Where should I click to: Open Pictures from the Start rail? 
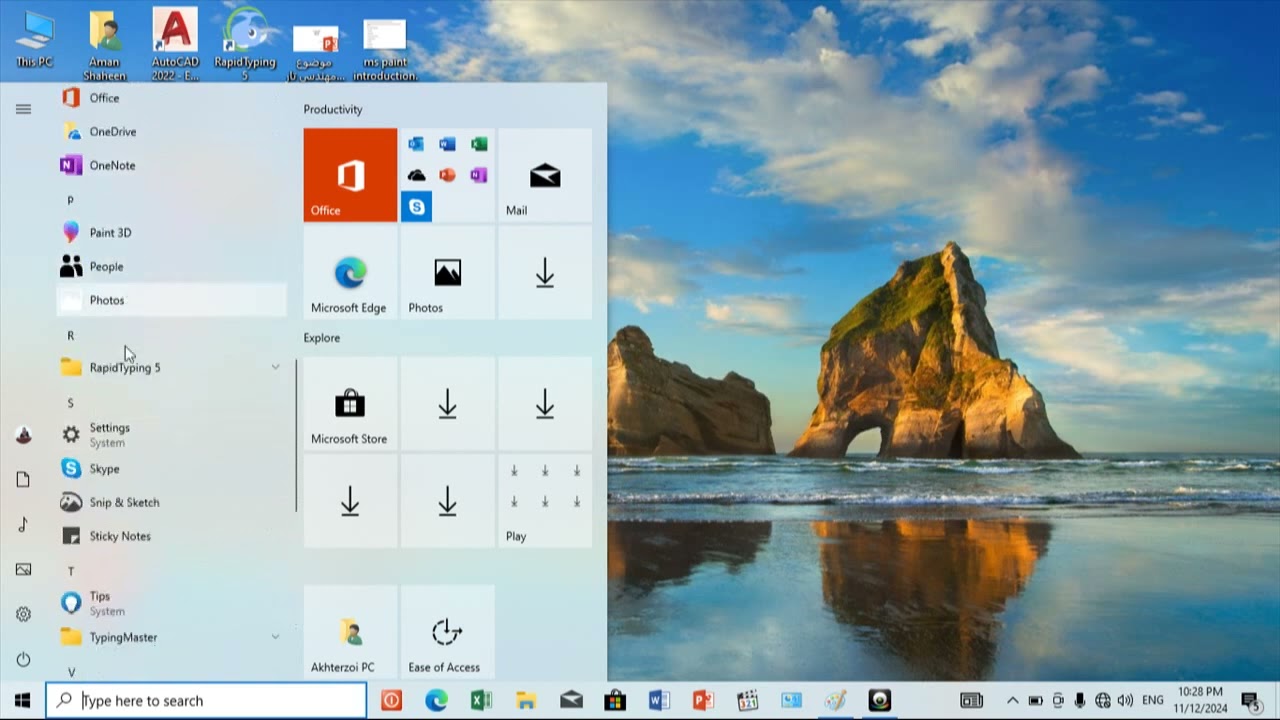point(23,570)
